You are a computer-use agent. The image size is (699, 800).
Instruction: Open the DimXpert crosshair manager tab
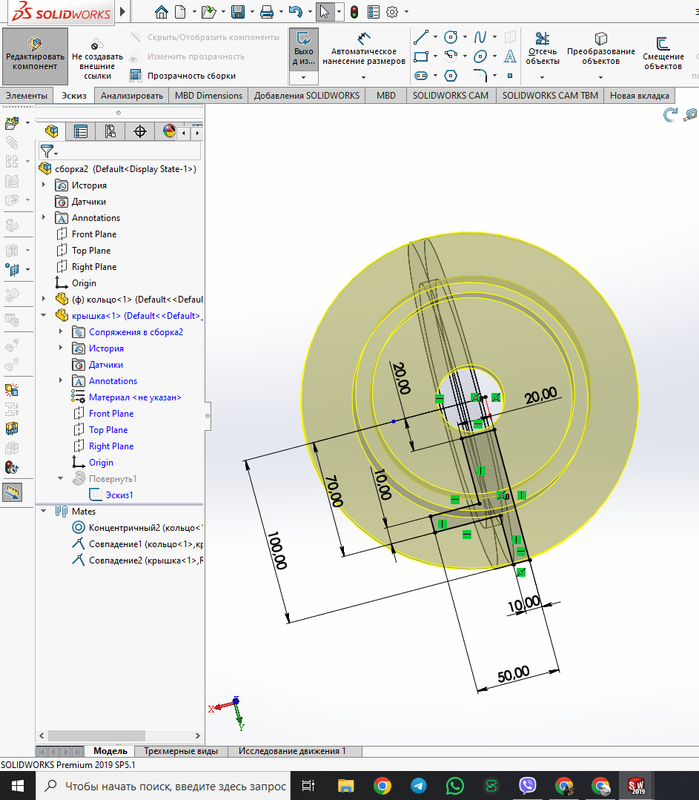(x=139, y=131)
